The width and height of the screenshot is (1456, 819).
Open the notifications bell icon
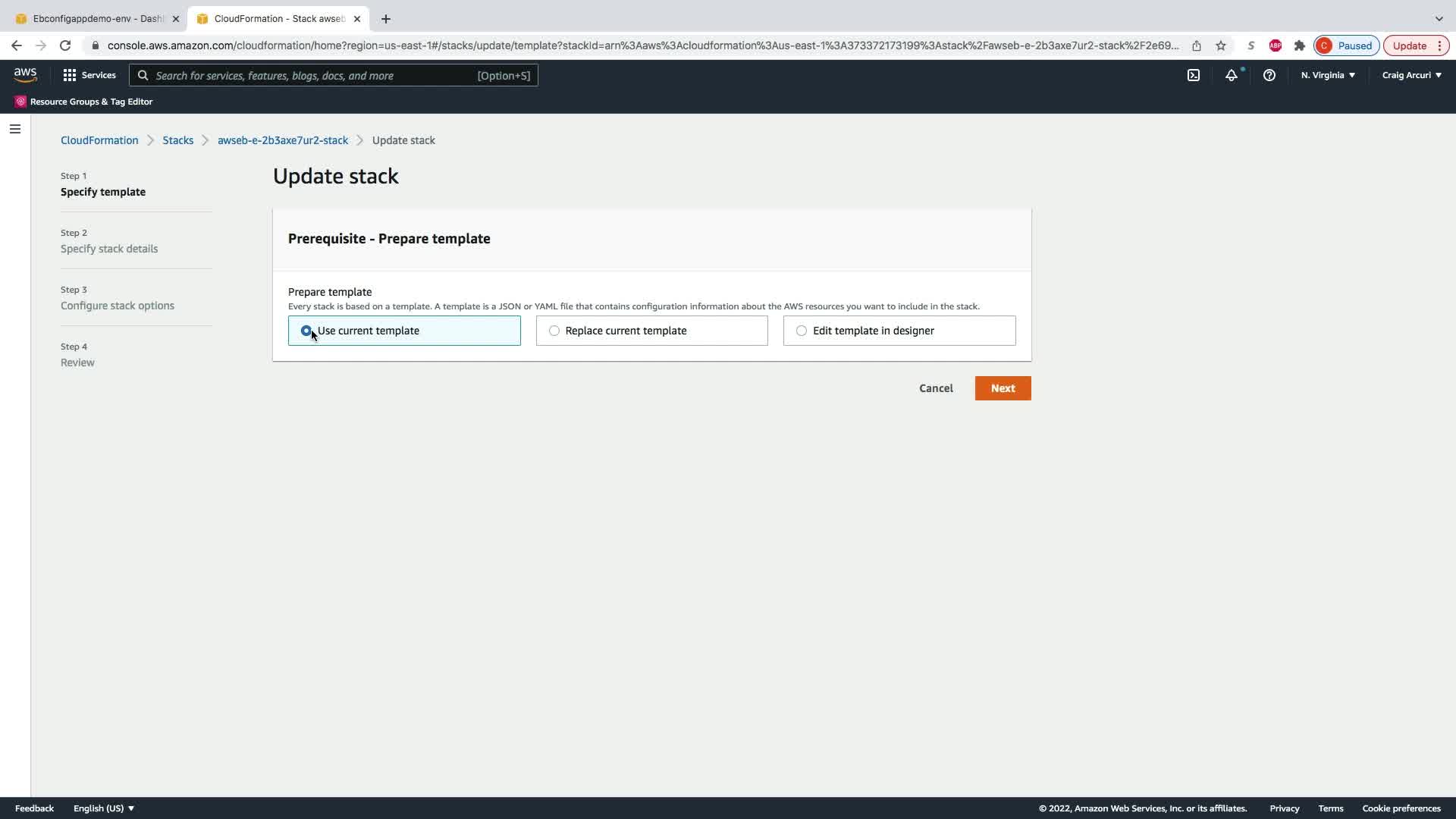click(x=1231, y=75)
